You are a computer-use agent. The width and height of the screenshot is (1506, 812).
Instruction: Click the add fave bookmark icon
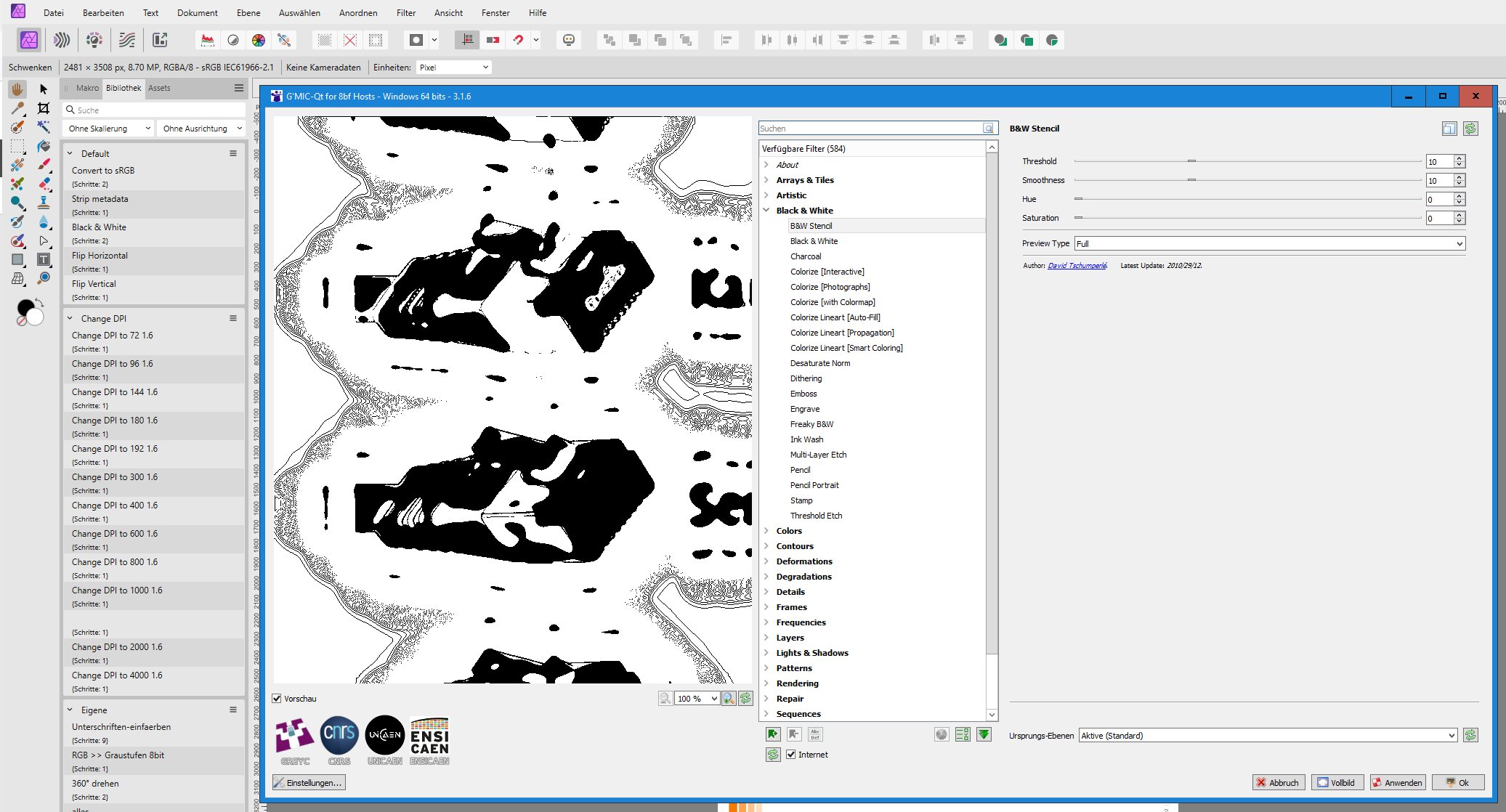[773, 734]
